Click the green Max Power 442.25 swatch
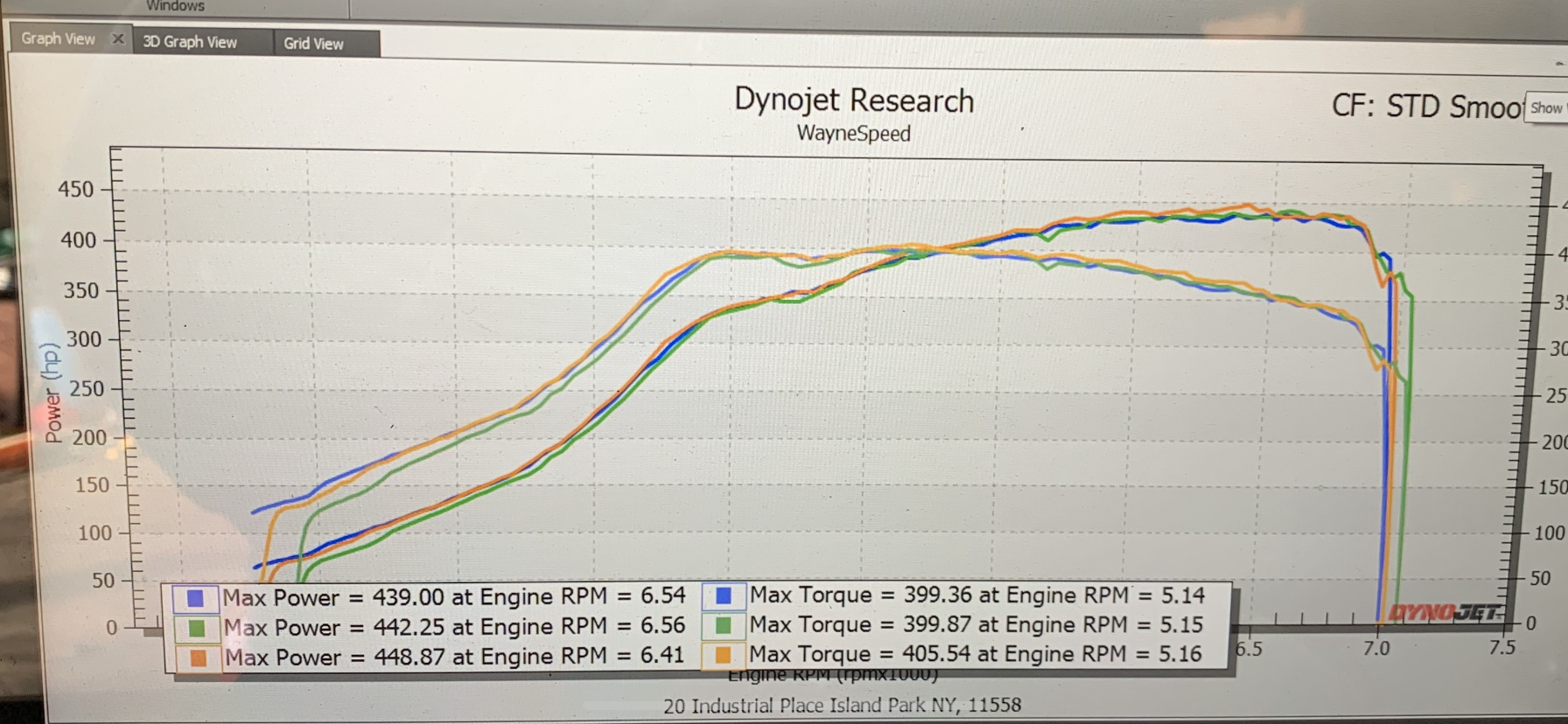The width and height of the screenshot is (1568, 724). [x=197, y=628]
